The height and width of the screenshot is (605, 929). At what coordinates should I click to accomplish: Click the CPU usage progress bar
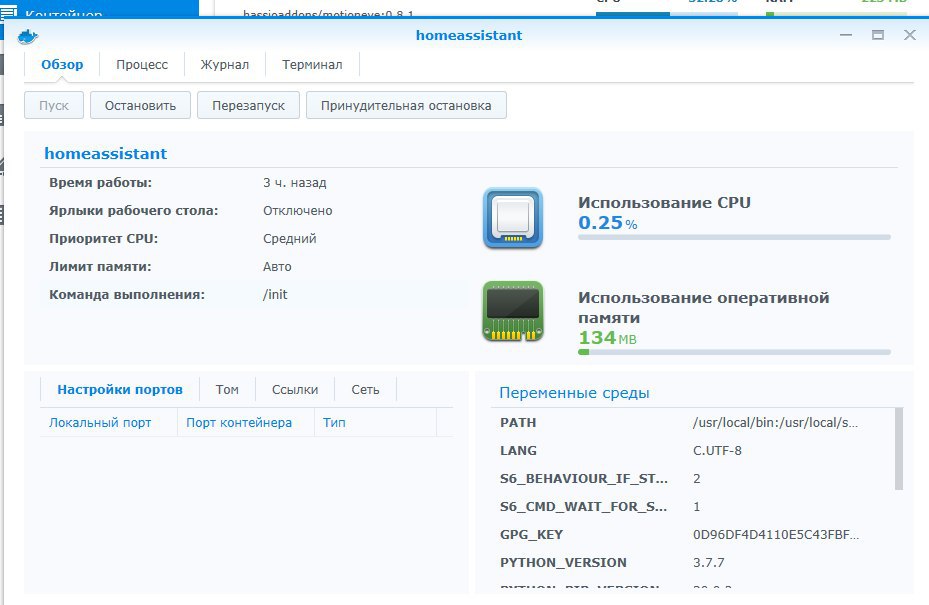734,237
